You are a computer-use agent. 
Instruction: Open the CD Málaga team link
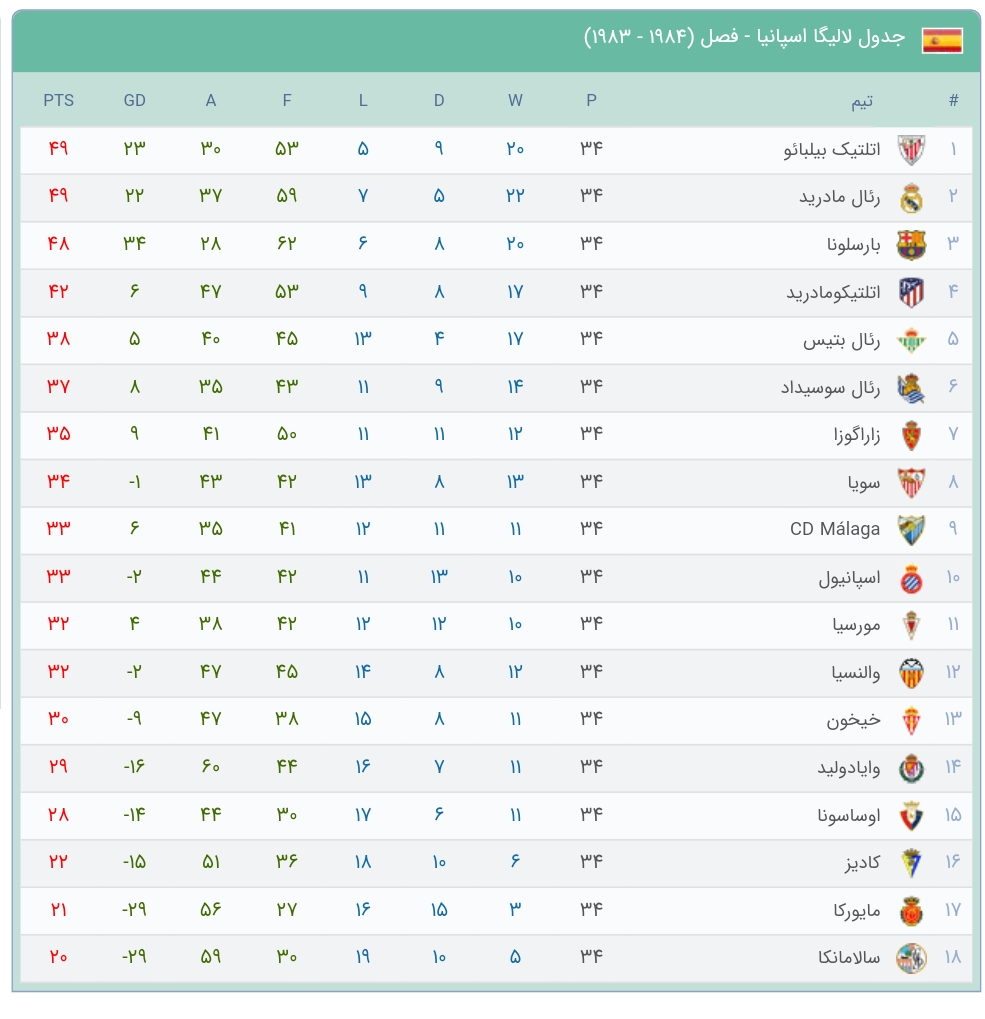click(x=834, y=529)
